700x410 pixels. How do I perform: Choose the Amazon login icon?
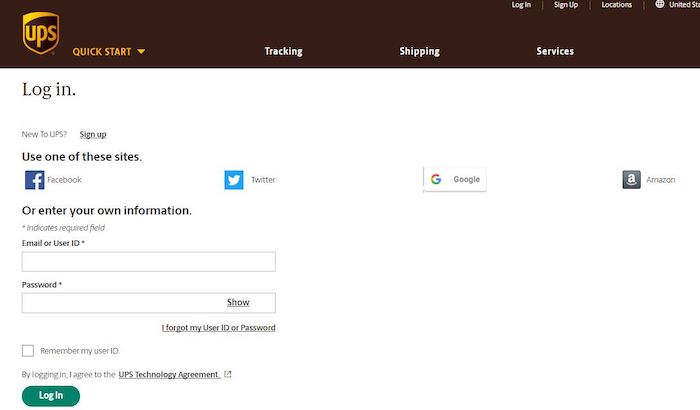tap(632, 180)
